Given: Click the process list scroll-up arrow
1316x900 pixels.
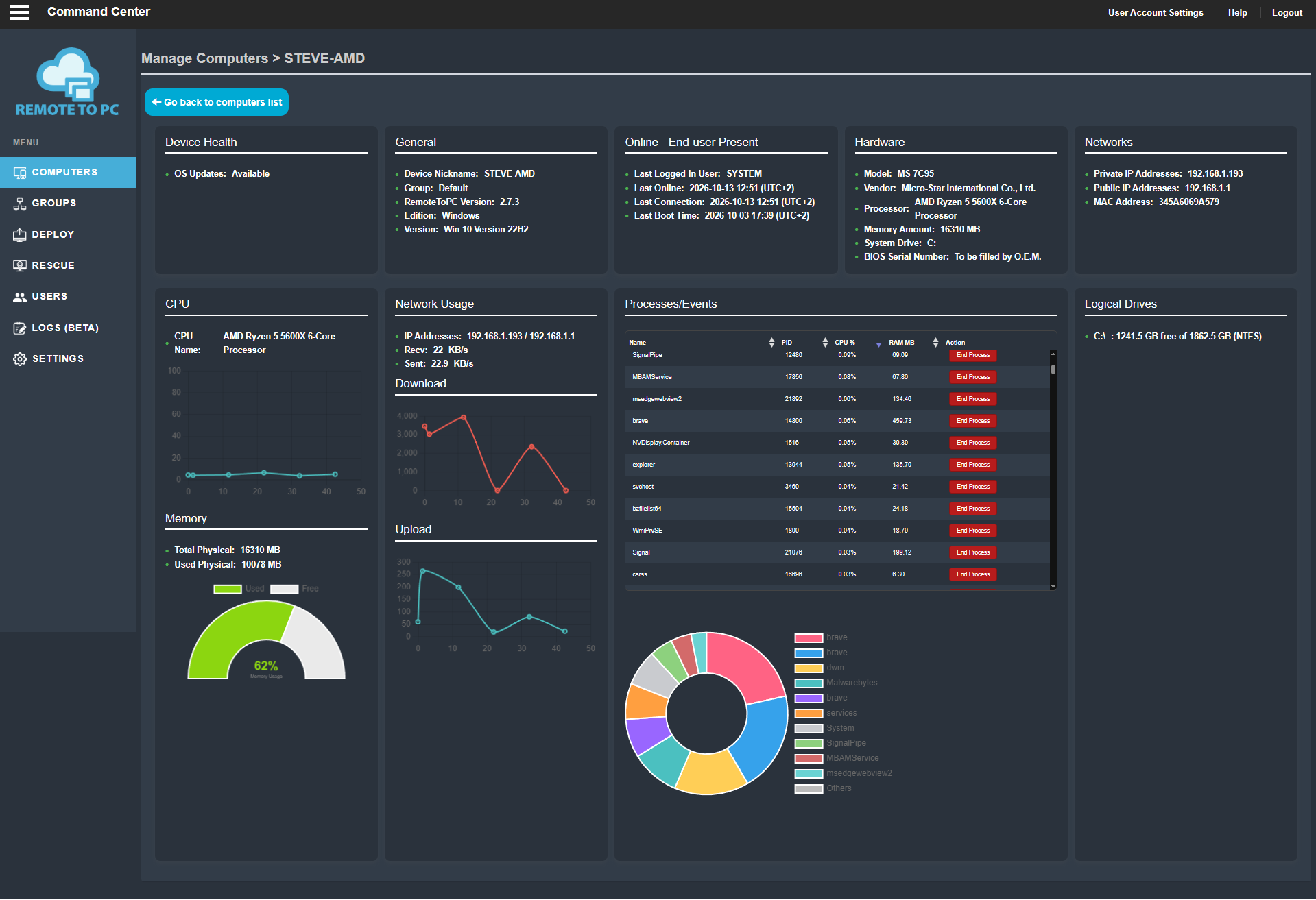Looking at the screenshot, I should pos(1053,354).
